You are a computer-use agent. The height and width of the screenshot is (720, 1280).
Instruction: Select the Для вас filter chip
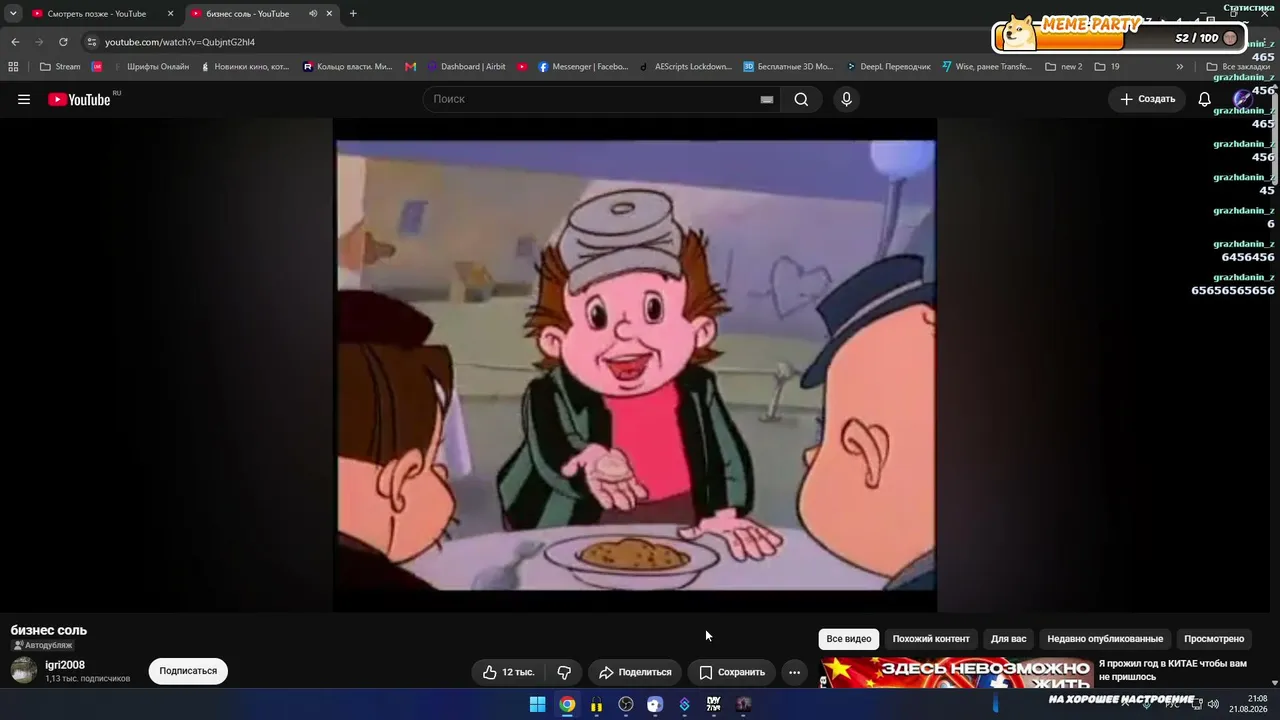(x=1008, y=639)
